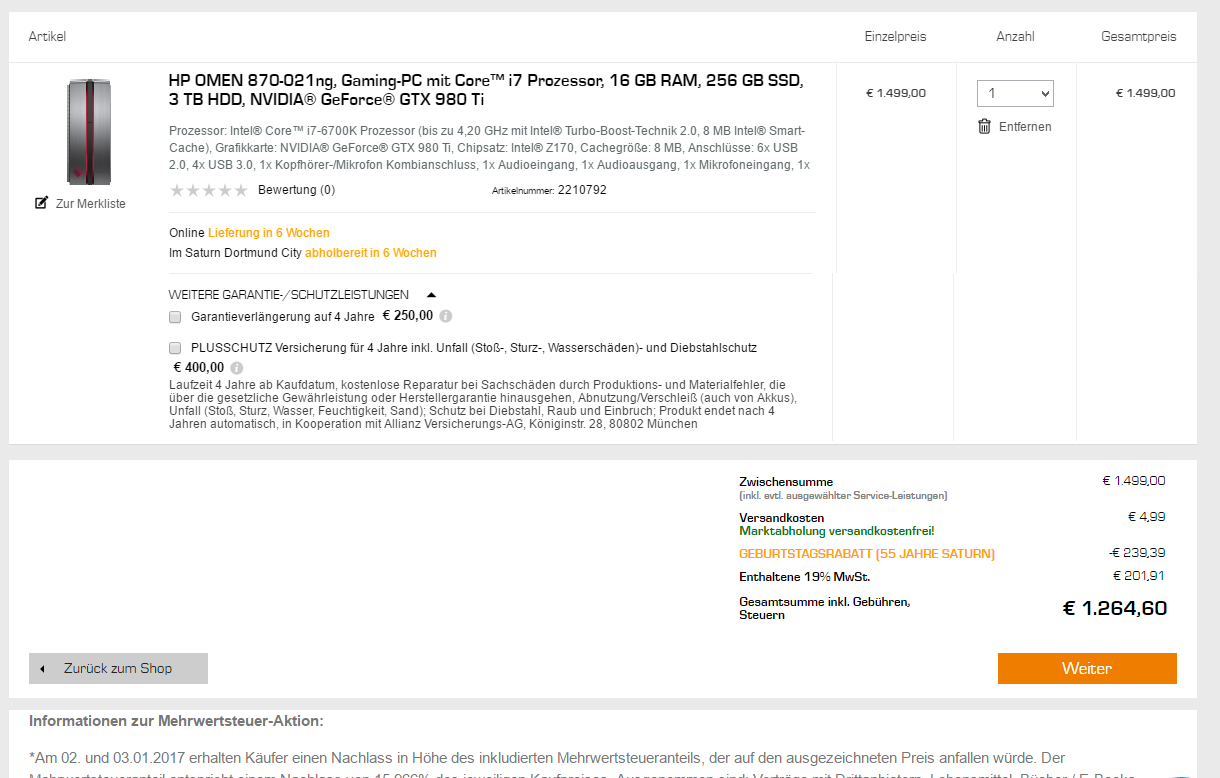This screenshot has height=778, width=1220.
Task: Click the orange Weiter button
Action: tap(1087, 668)
